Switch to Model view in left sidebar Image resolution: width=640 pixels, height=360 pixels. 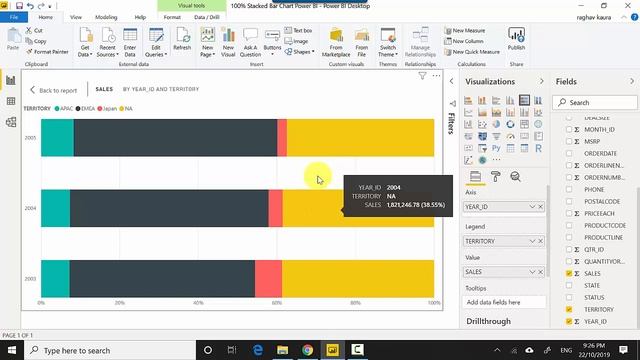pos(11,122)
